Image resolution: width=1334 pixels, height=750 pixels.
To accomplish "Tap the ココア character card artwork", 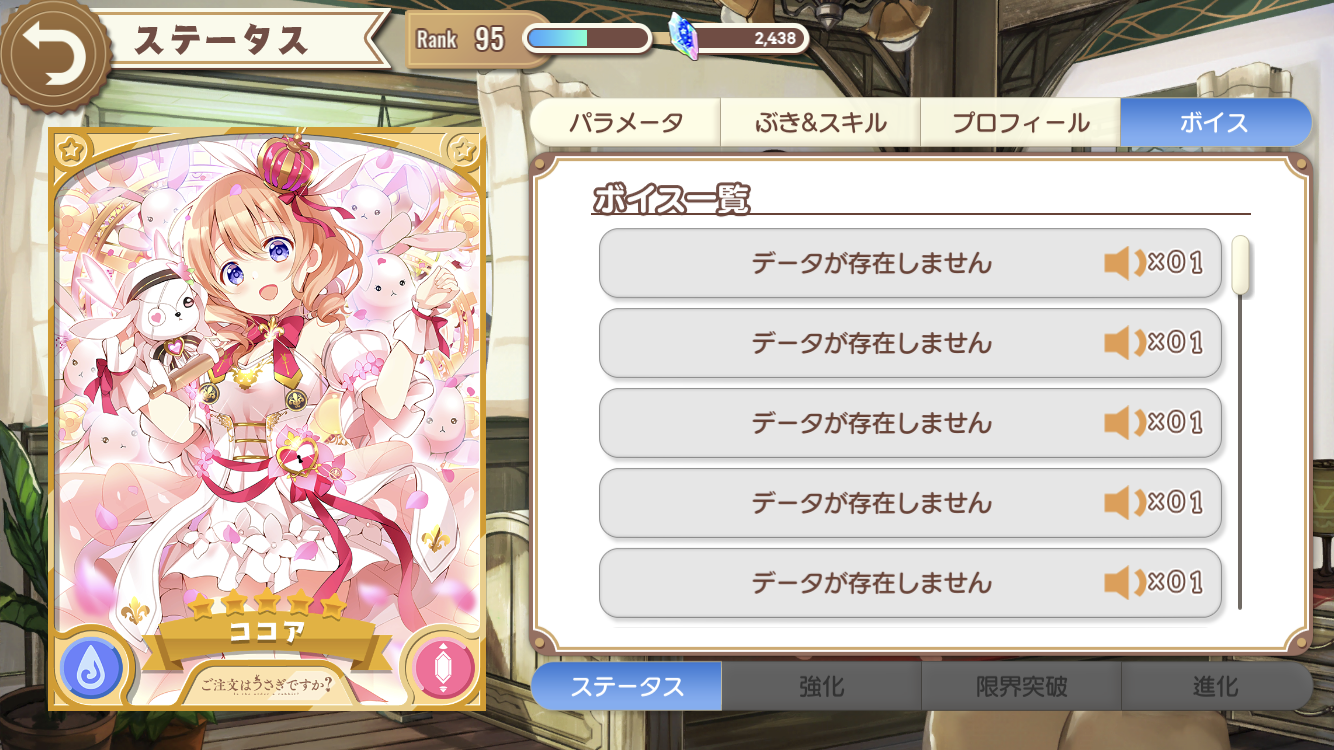I will [266, 419].
